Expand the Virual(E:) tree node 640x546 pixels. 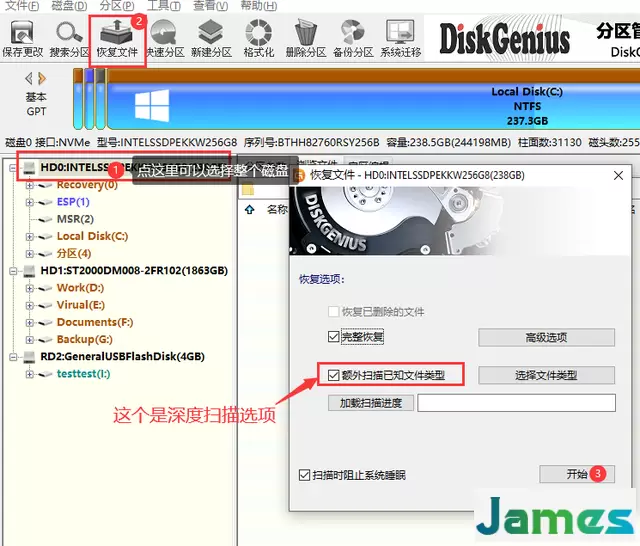pyautogui.click(x=29, y=305)
